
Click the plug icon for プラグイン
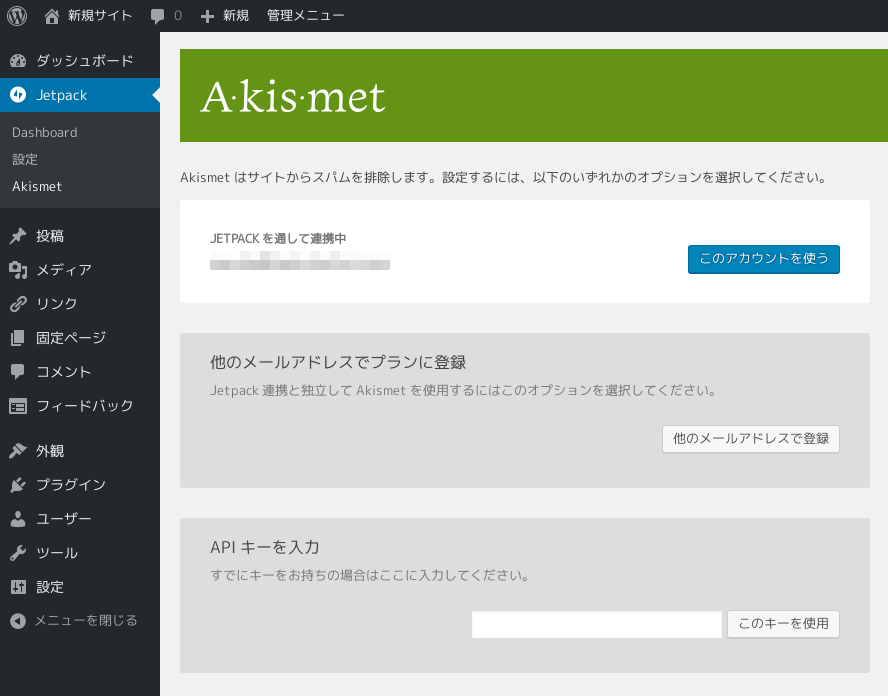tap(18, 485)
